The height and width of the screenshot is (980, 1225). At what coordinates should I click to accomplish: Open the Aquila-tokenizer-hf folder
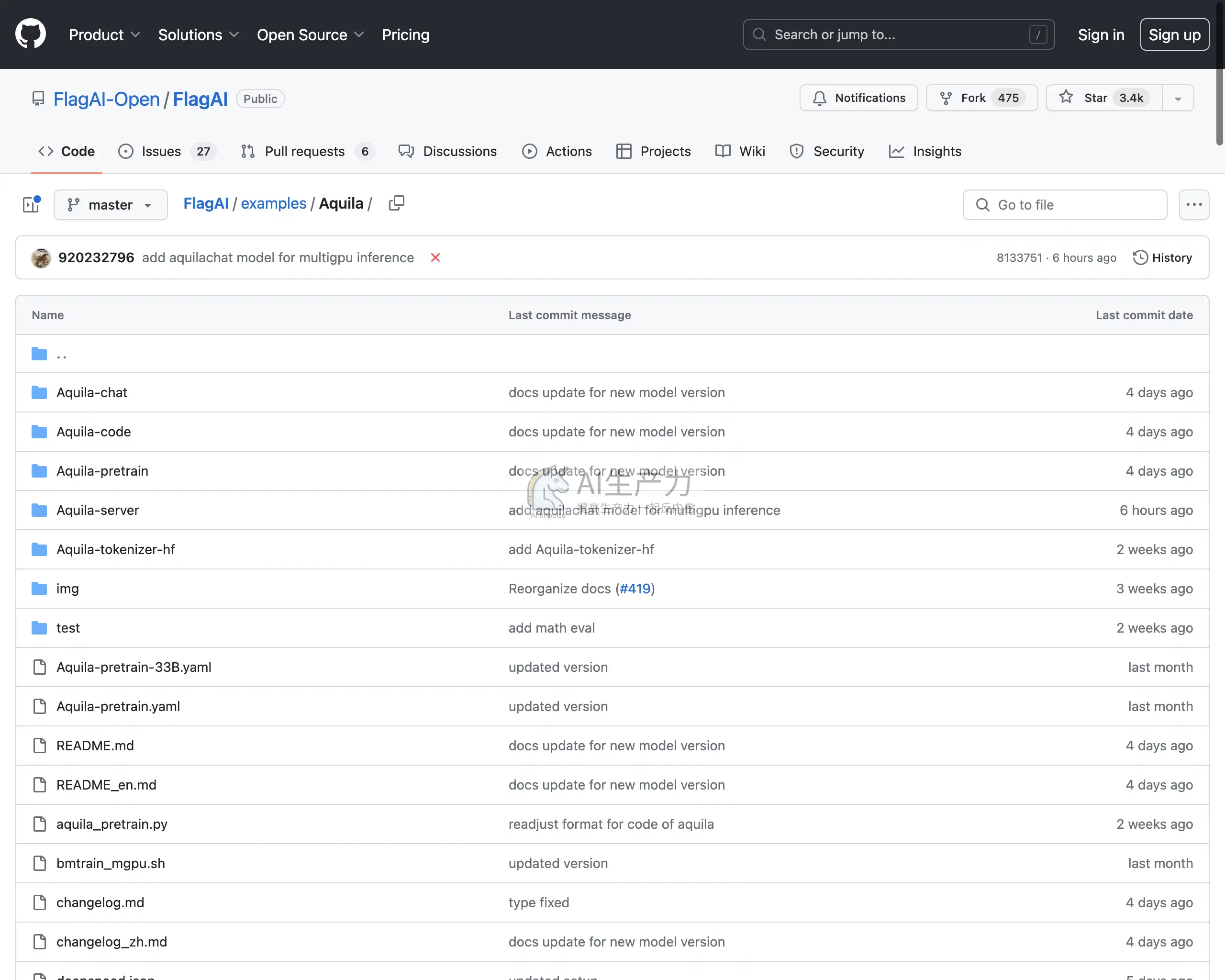pyautogui.click(x=115, y=549)
